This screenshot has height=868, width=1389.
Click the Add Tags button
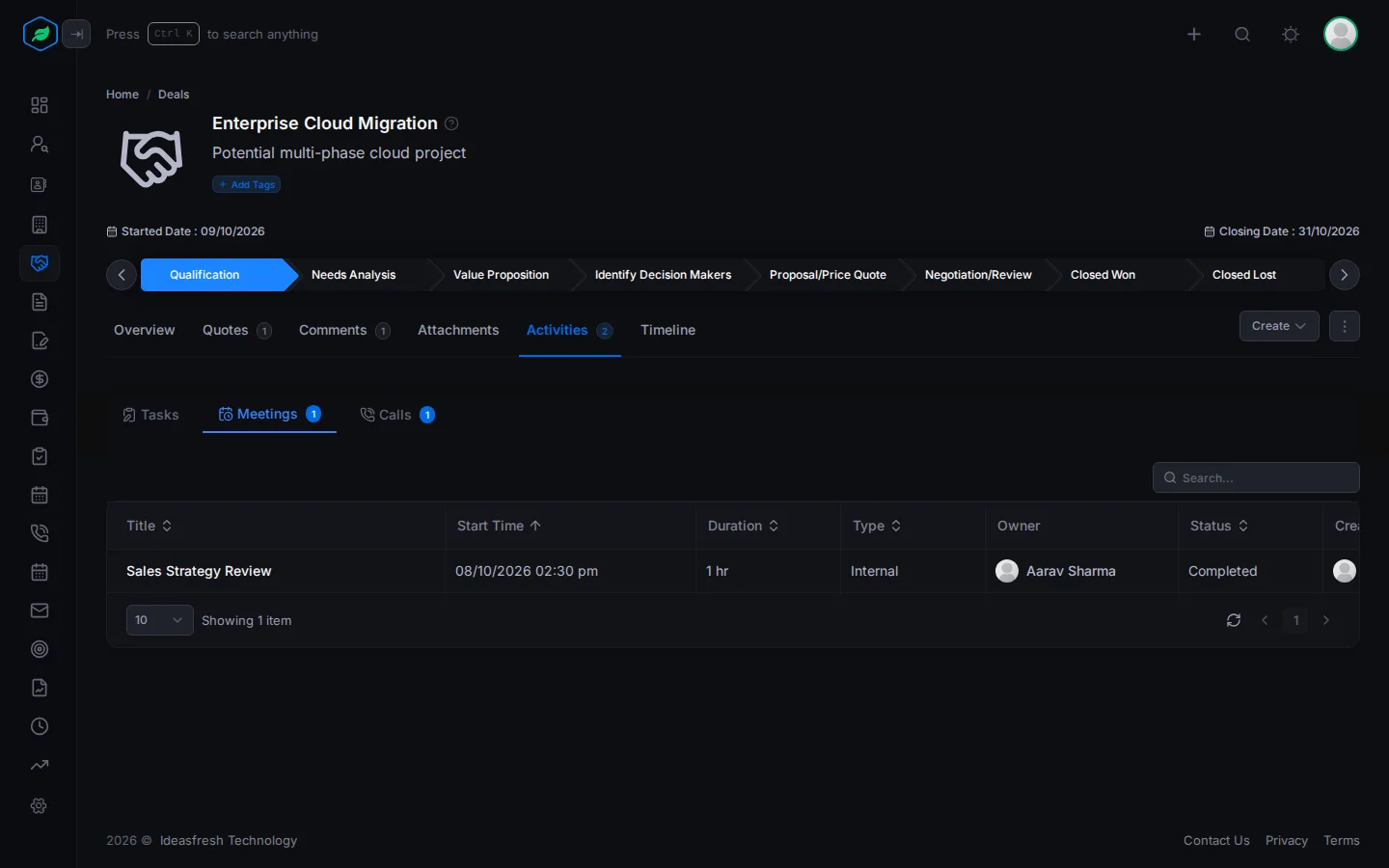[x=247, y=184]
